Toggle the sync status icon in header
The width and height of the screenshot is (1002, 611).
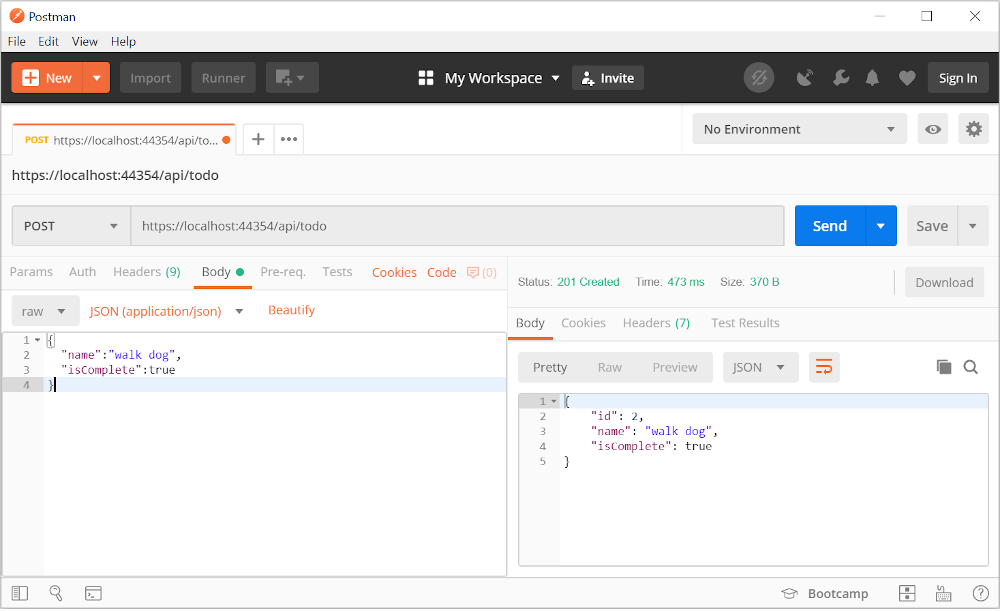pyautogui.click(x=759, y=77)
